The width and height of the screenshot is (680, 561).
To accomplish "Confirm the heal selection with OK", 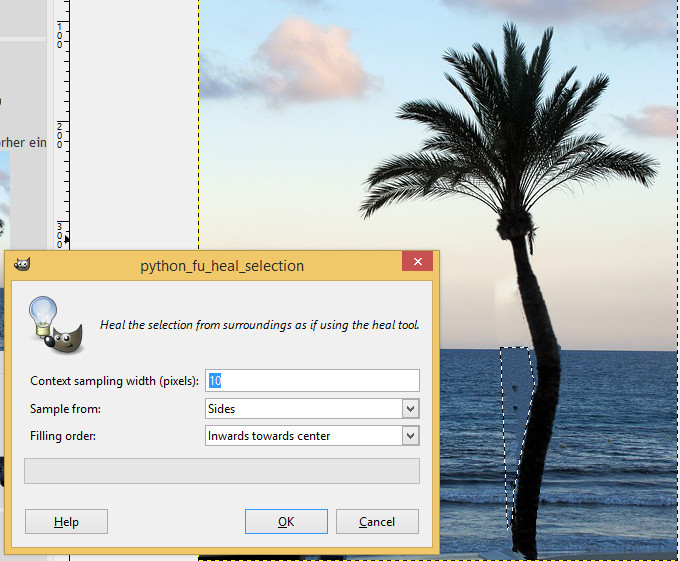I will coord(286,522).
